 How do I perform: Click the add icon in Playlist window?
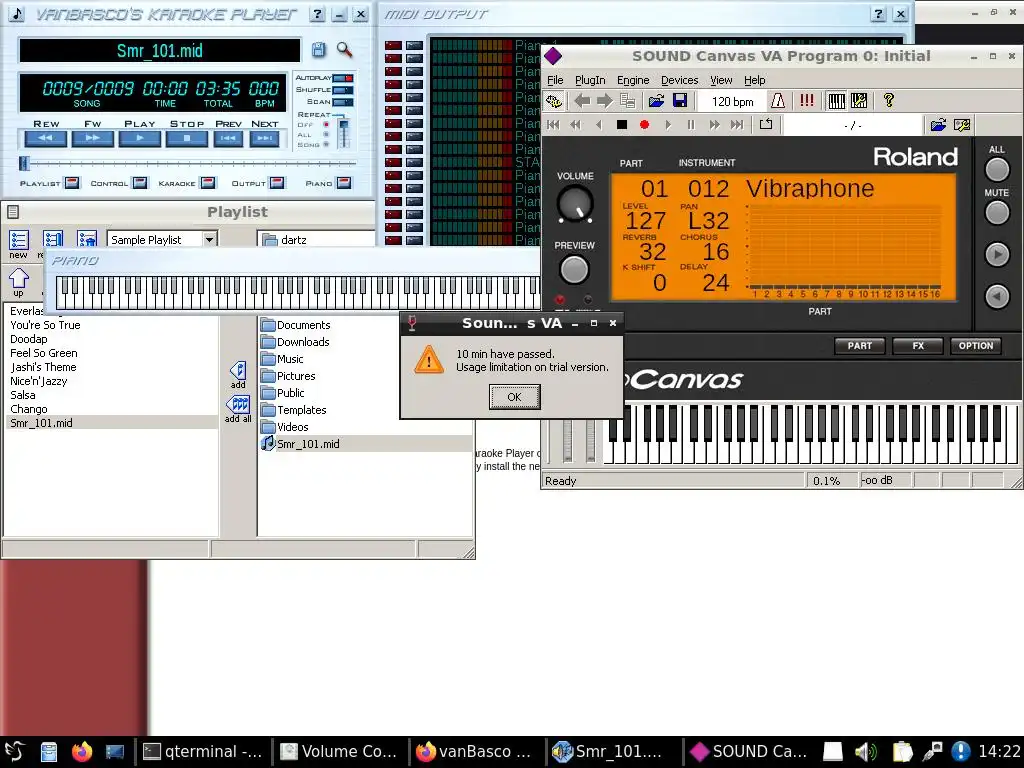pyautogui.click(x=238, y=375)
